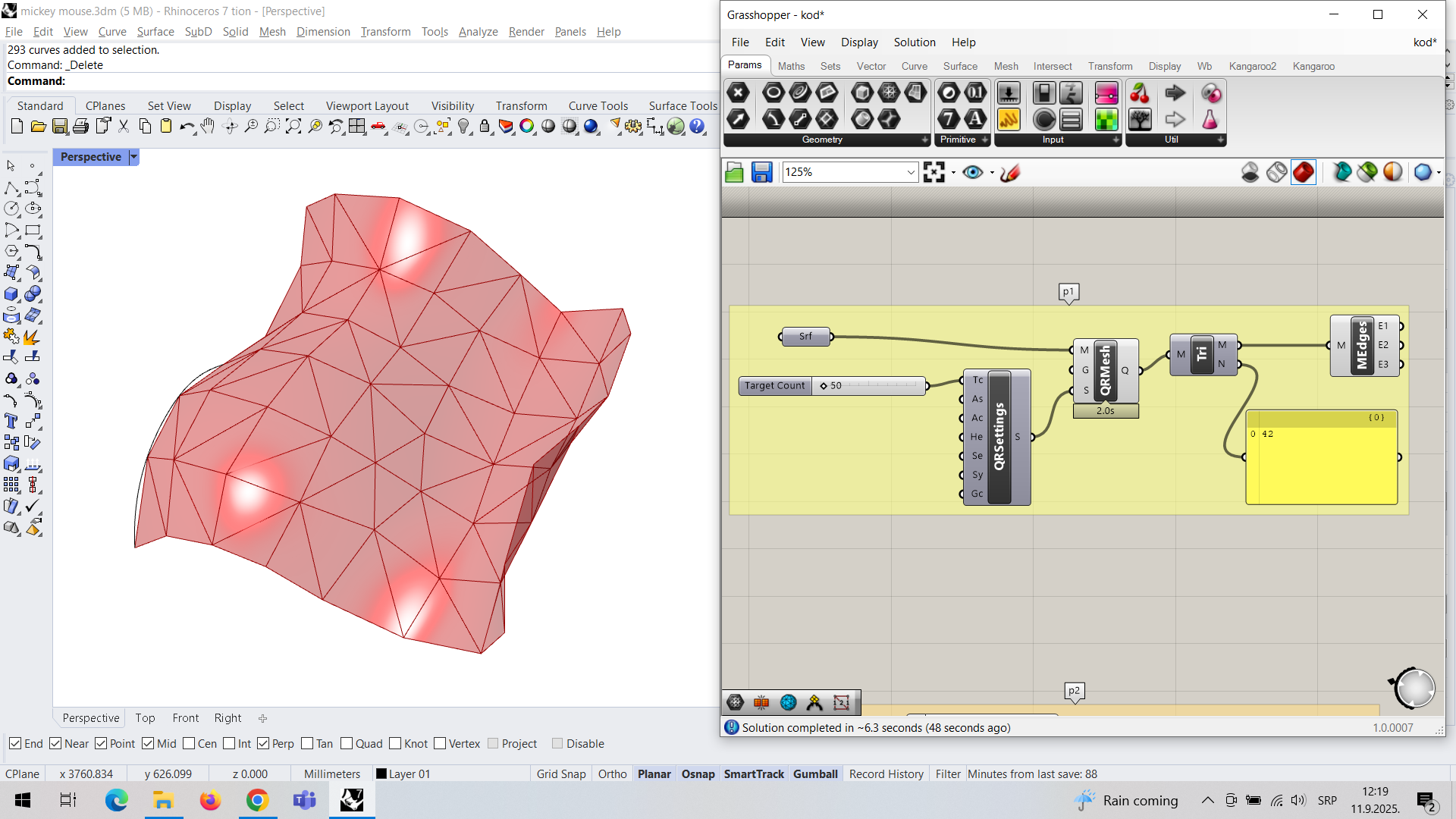Image resolution: width=1456 pixels, height=819 pixels.
Task: Open the Perspective viewport dropdown arrow
Action: (x=133, y=157)
